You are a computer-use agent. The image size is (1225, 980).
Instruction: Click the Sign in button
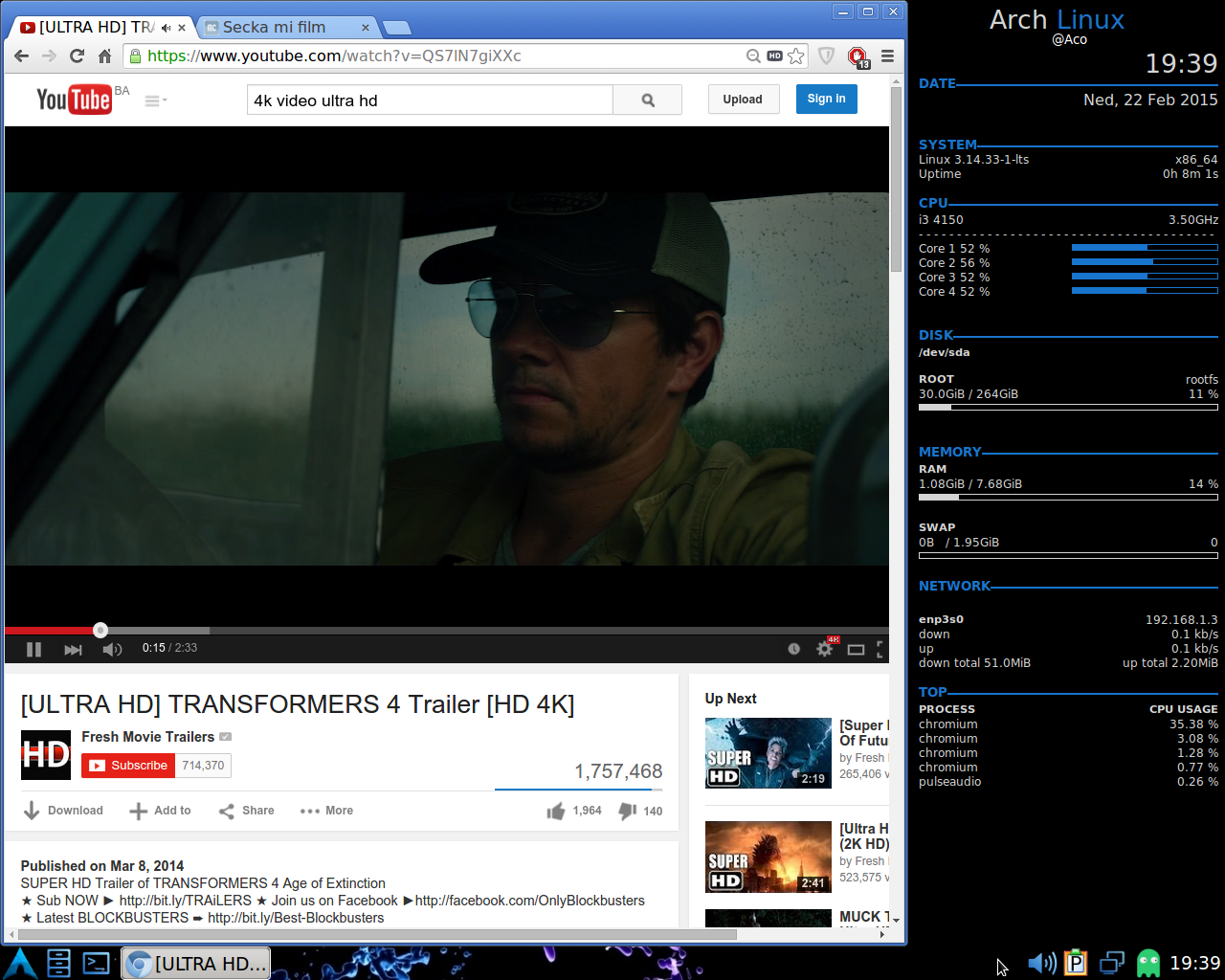[827, 100]
